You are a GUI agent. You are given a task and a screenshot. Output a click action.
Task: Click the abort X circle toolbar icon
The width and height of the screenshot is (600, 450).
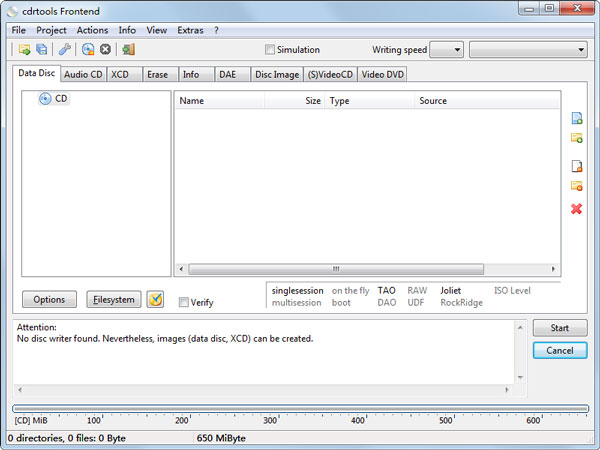coord(105,49)
